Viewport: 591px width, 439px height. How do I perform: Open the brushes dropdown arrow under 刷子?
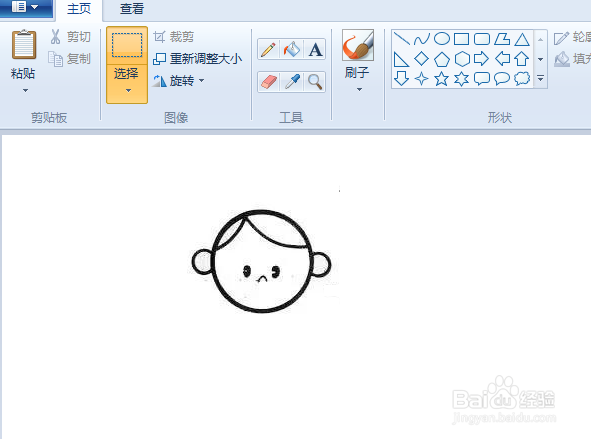coord(359,90)
